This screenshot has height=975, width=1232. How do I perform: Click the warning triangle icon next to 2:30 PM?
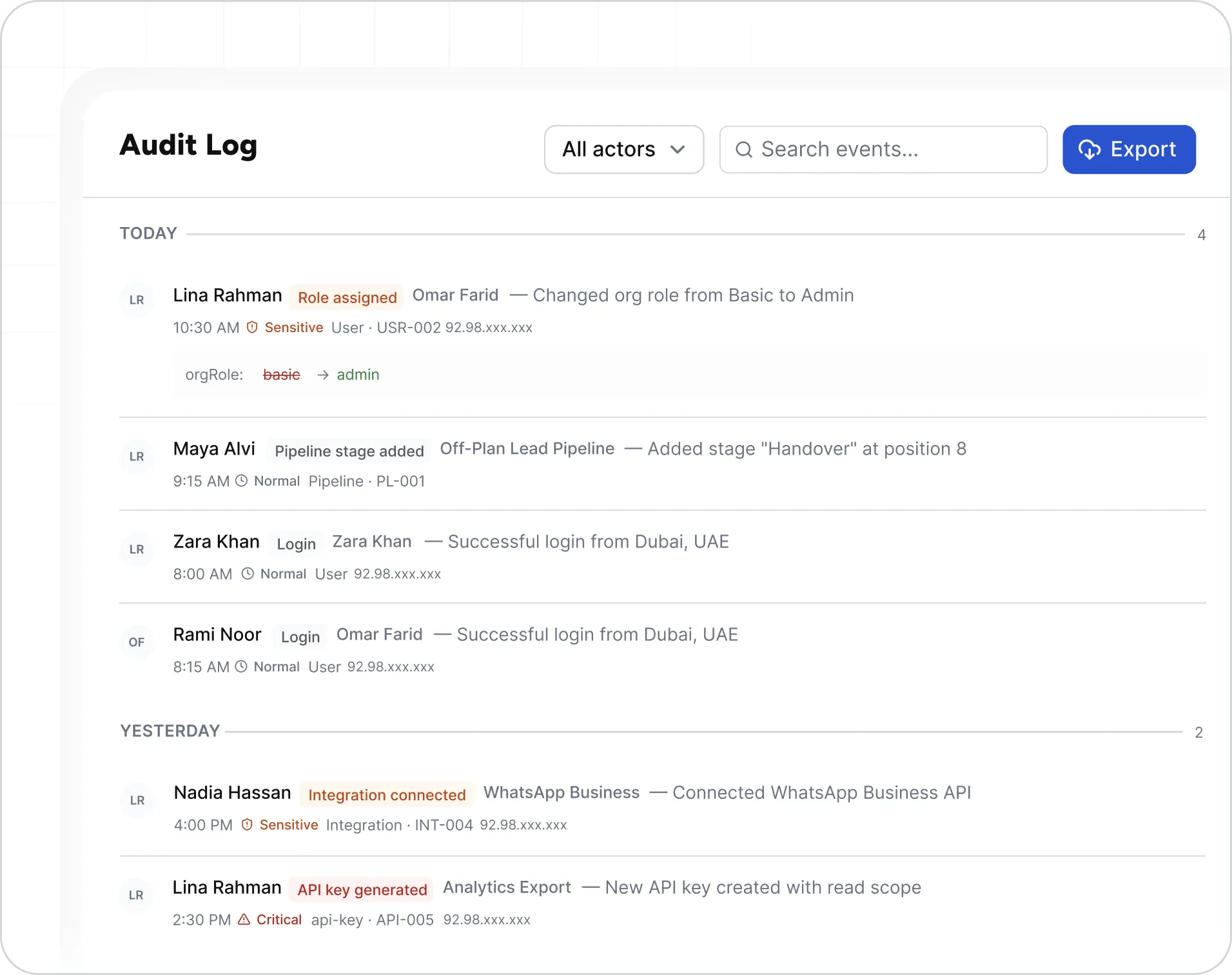244,920
